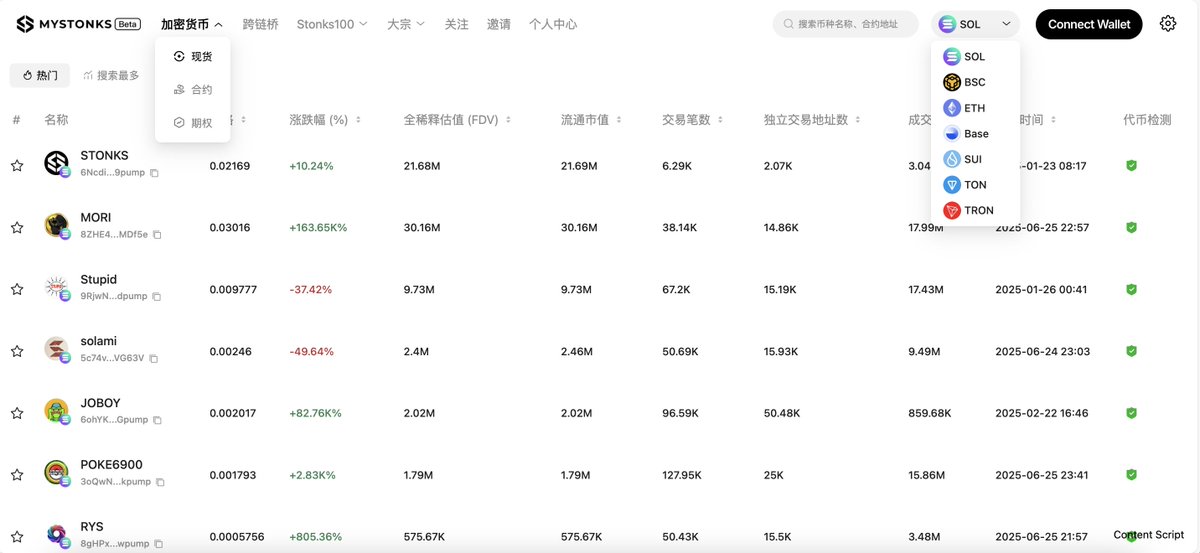
Task: Click RYS change value +805.36%
Action: pos(315,537)
